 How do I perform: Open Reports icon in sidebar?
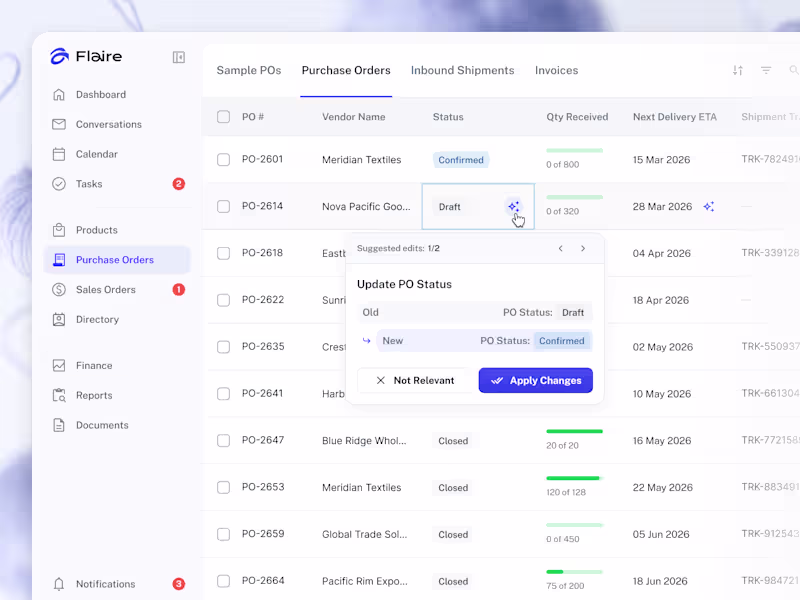(59, 395)
